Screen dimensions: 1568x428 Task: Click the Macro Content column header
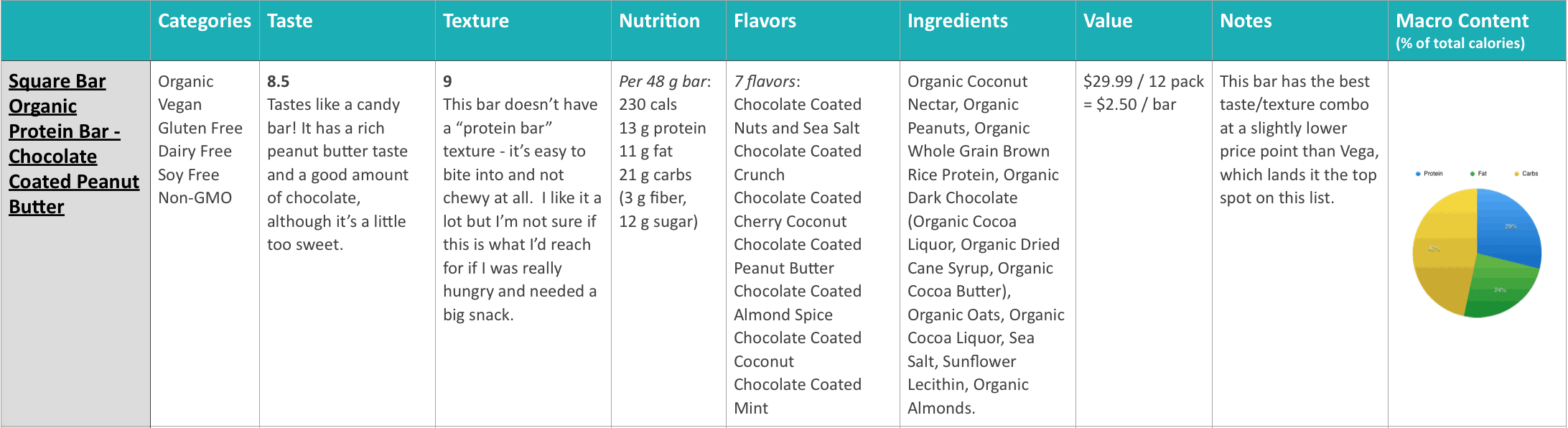coord(1462,21)
